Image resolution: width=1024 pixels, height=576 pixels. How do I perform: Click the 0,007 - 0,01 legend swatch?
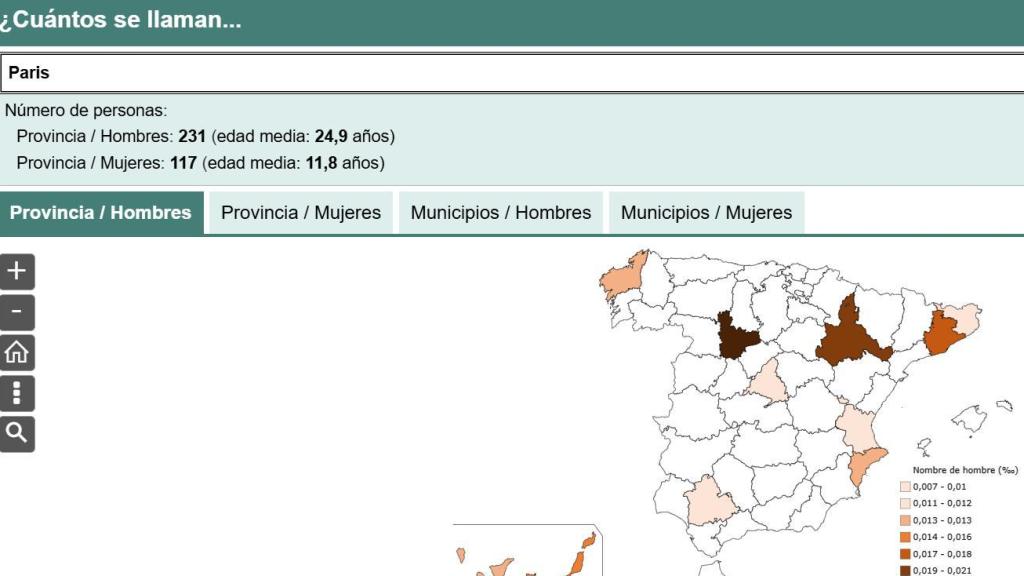pos(906,487)
